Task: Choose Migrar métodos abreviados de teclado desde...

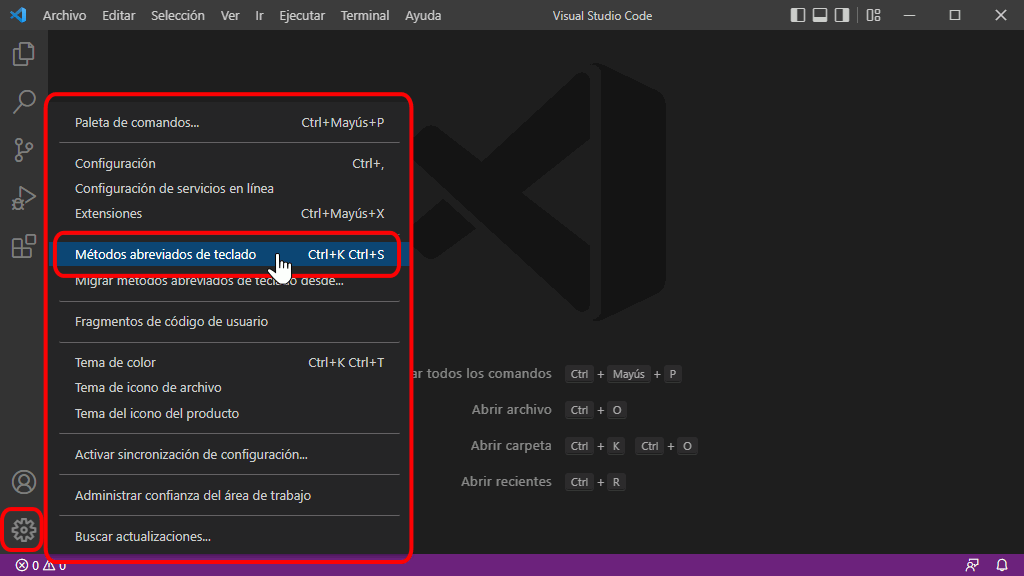Action: [x=229, y=281]
